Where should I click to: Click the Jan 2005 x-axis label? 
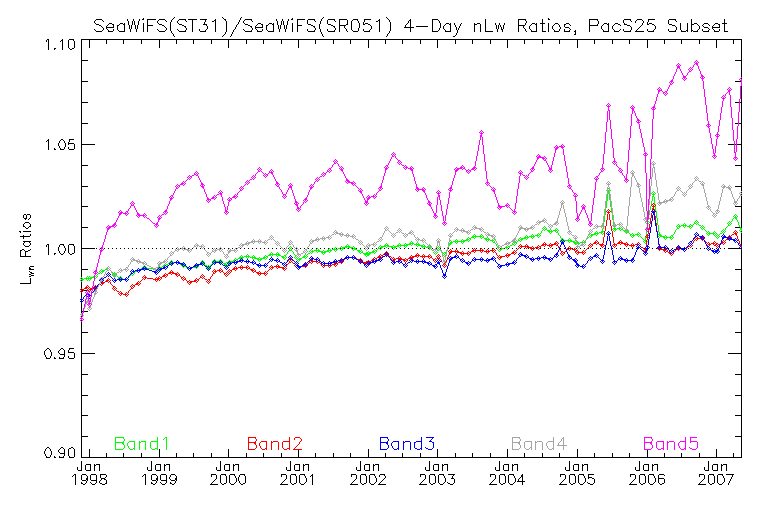(x=577, y=473)
